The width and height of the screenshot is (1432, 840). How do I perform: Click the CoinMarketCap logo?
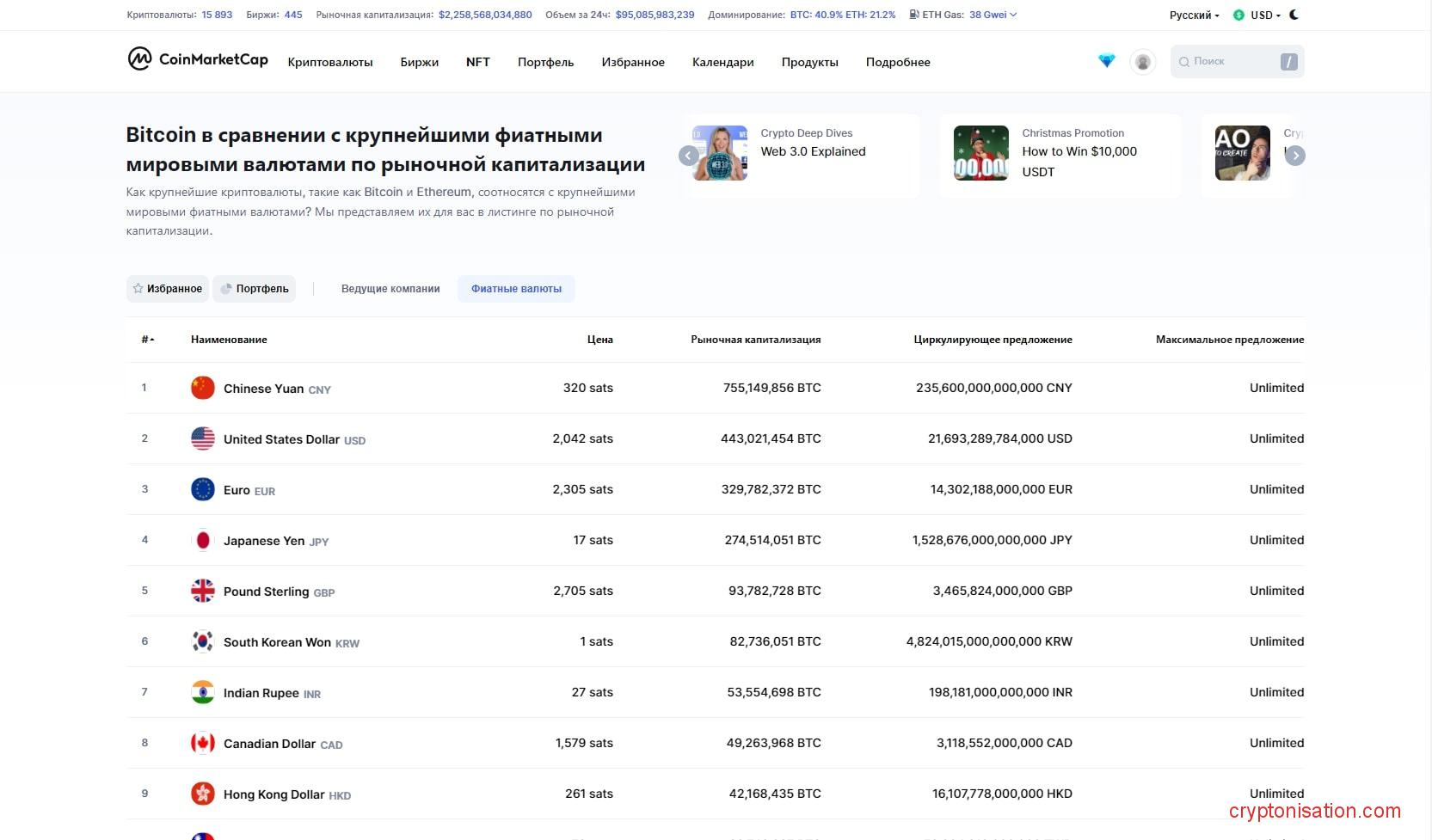click(198, 59)
